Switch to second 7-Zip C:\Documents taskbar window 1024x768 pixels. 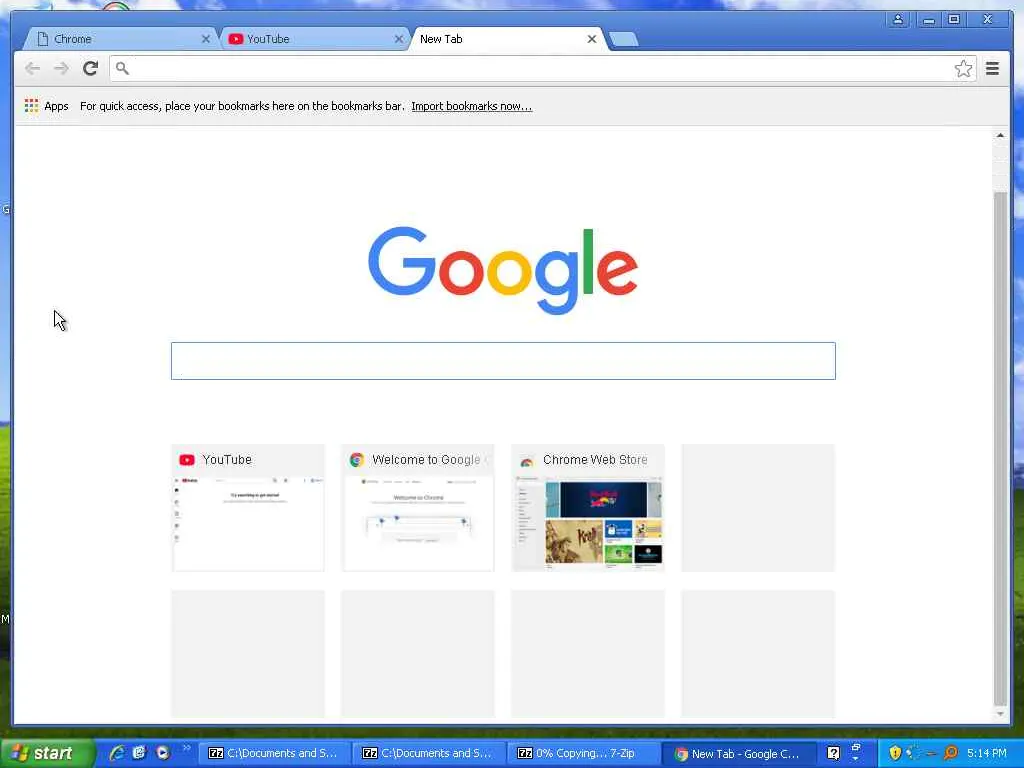click(x=428, y=753)
